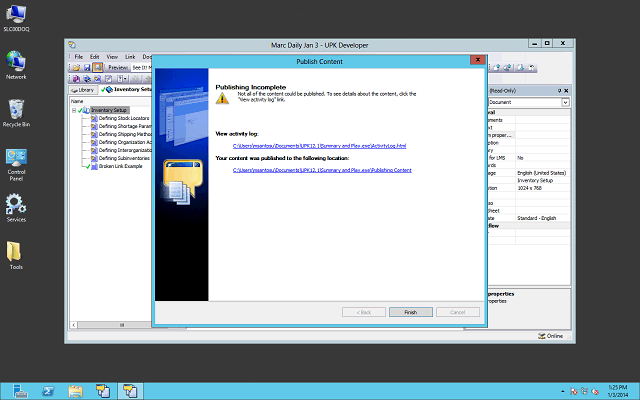The height and width of the screenshot is (400, 640).
Task: Open the SLC00DOQ computer desktop icon
Action: click(x=16, y=18)
